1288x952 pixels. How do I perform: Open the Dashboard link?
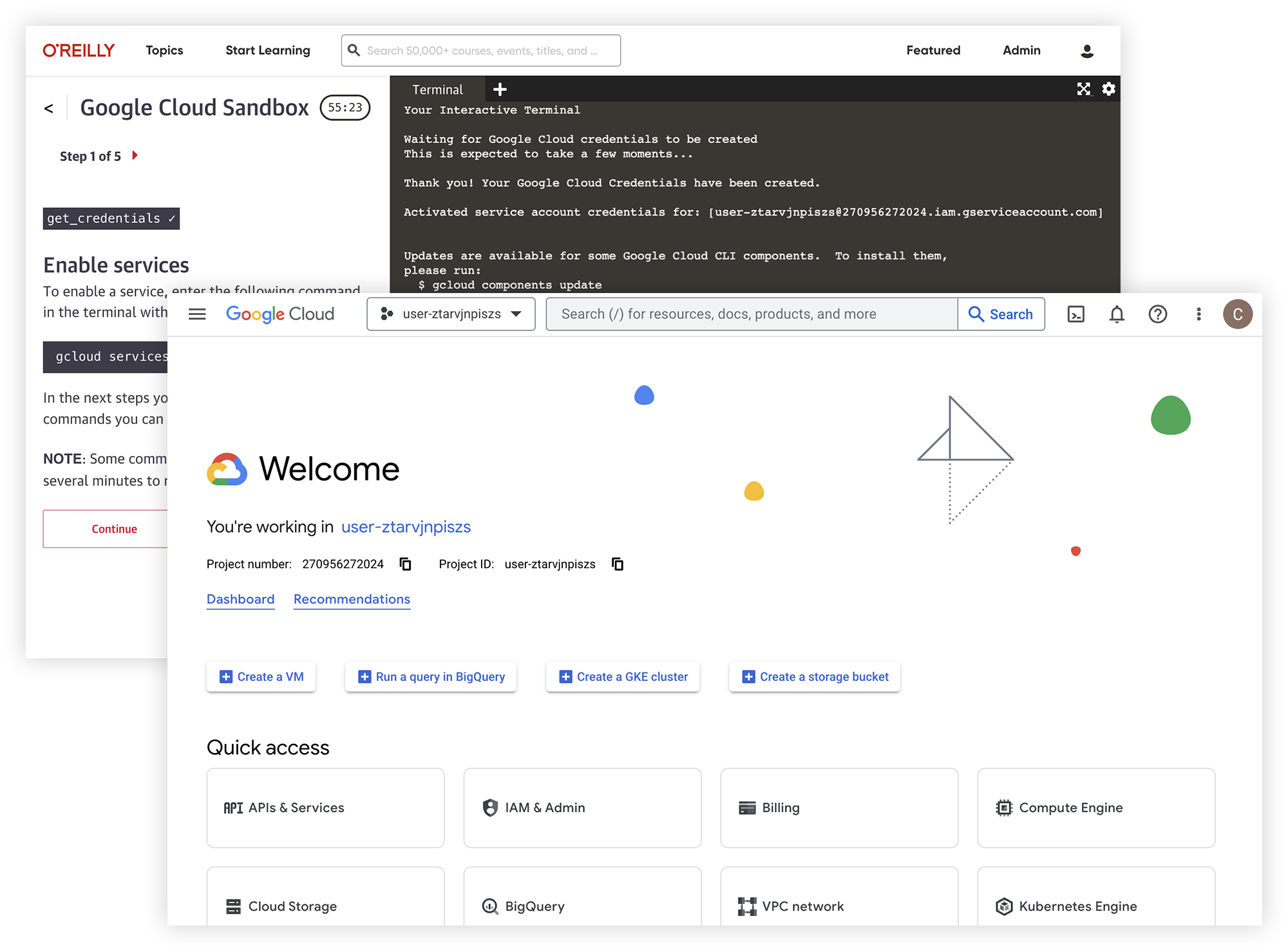(x=240, y=599)
